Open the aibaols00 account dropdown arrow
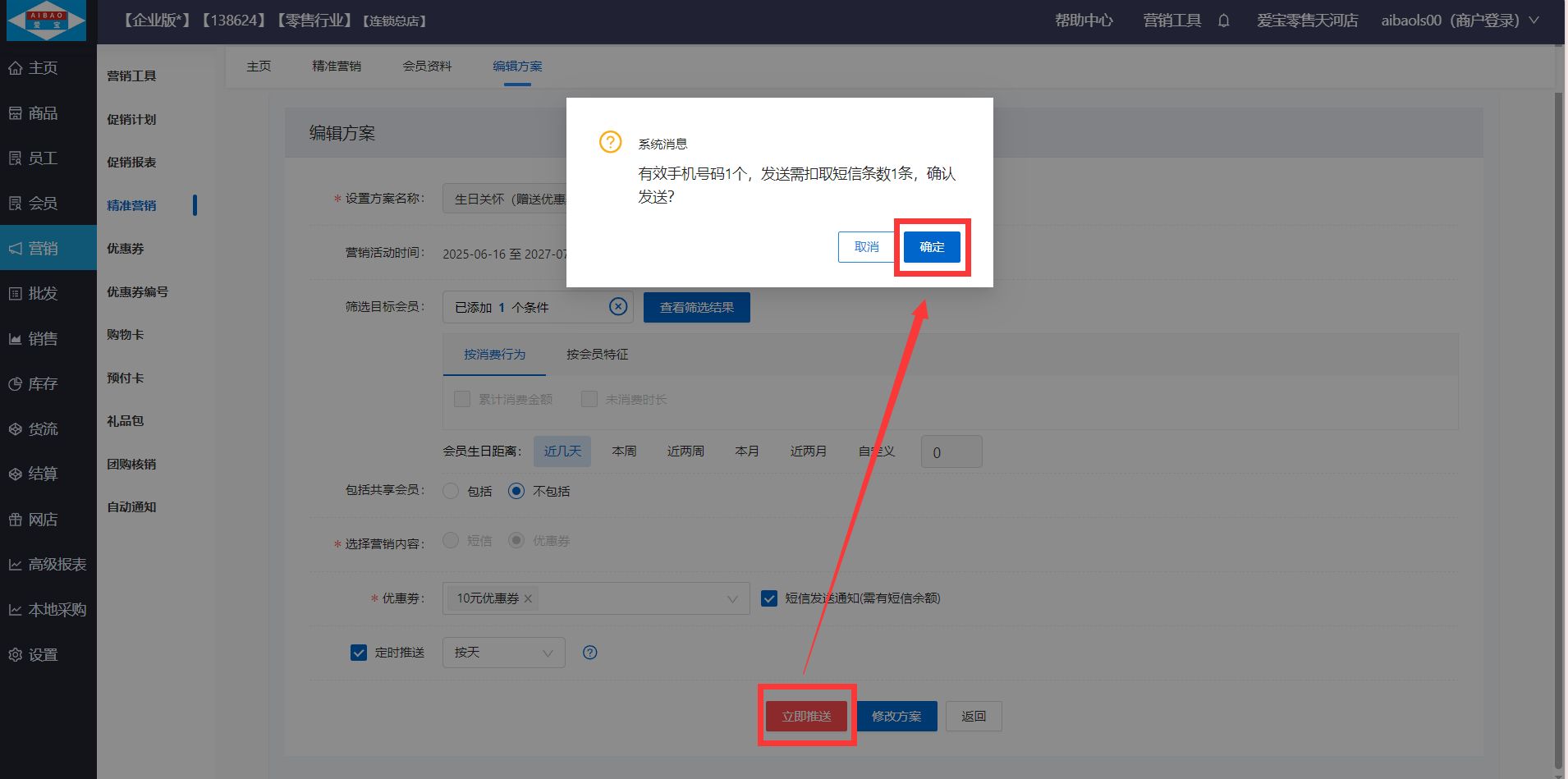1568x779 pixels. pos(1534,21)
